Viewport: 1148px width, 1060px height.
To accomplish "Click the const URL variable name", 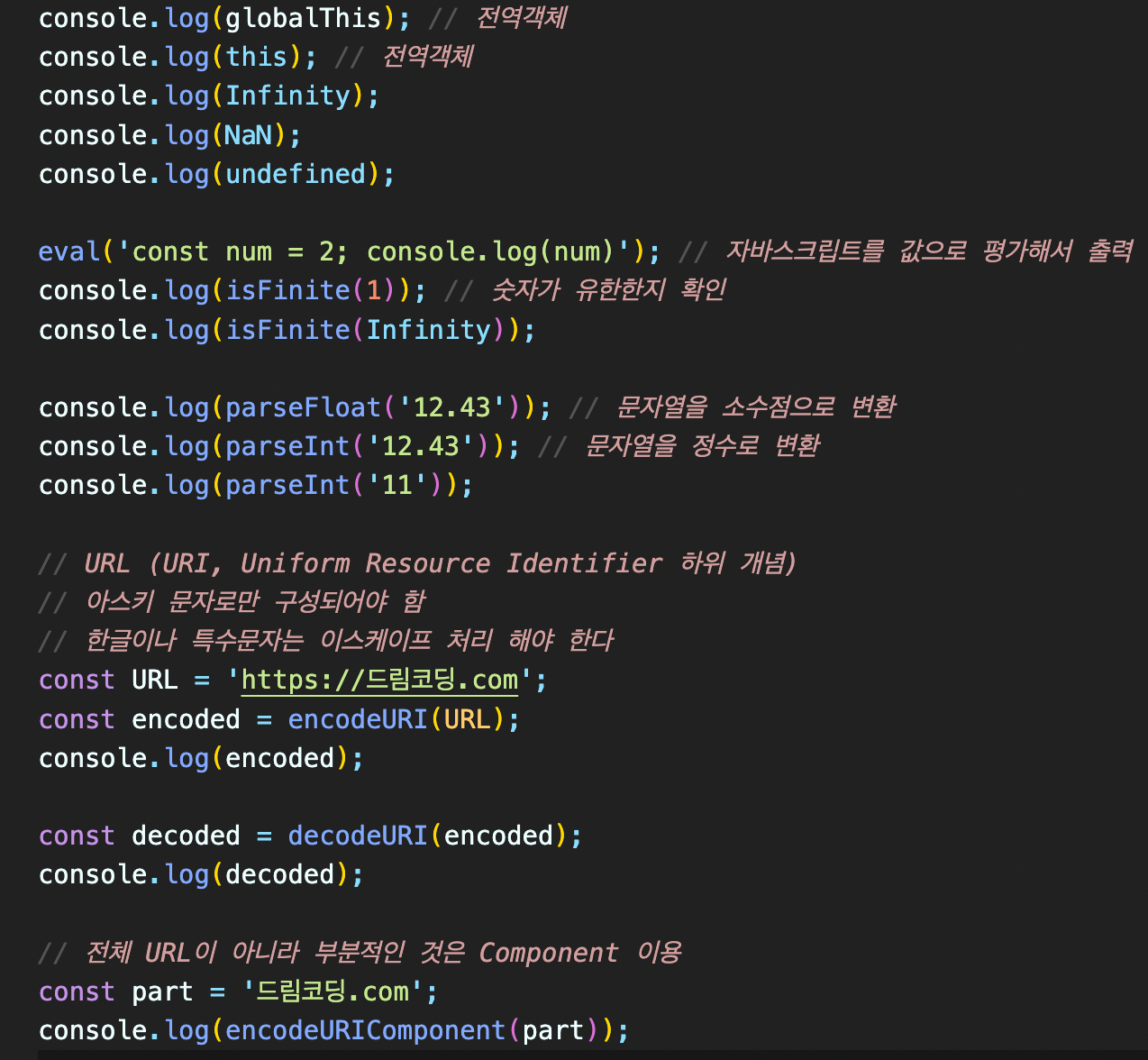I will [x=155, y=680].
